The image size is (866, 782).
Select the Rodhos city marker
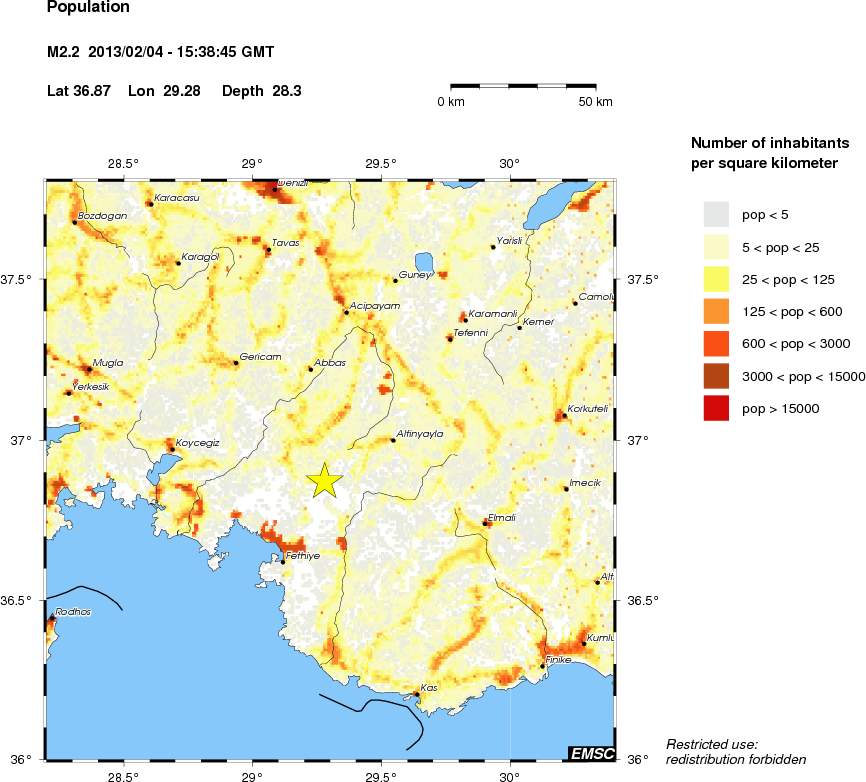(x=50, y=619)
